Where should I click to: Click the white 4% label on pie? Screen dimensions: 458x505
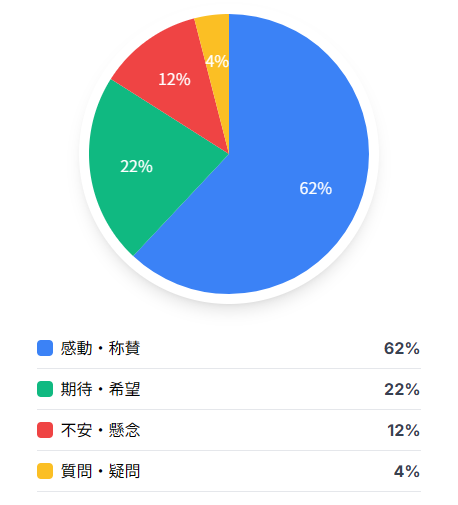click(x=217, y=61)
